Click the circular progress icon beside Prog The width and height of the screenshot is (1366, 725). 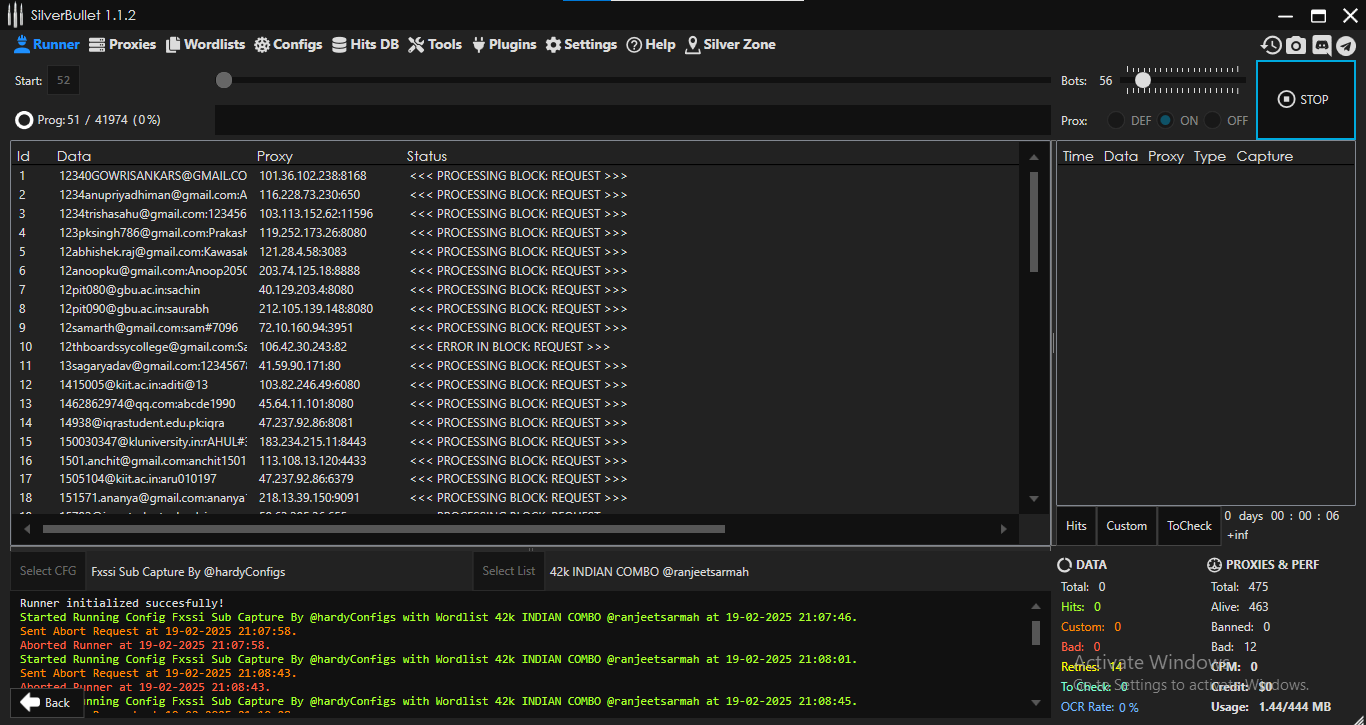[24, 120]
